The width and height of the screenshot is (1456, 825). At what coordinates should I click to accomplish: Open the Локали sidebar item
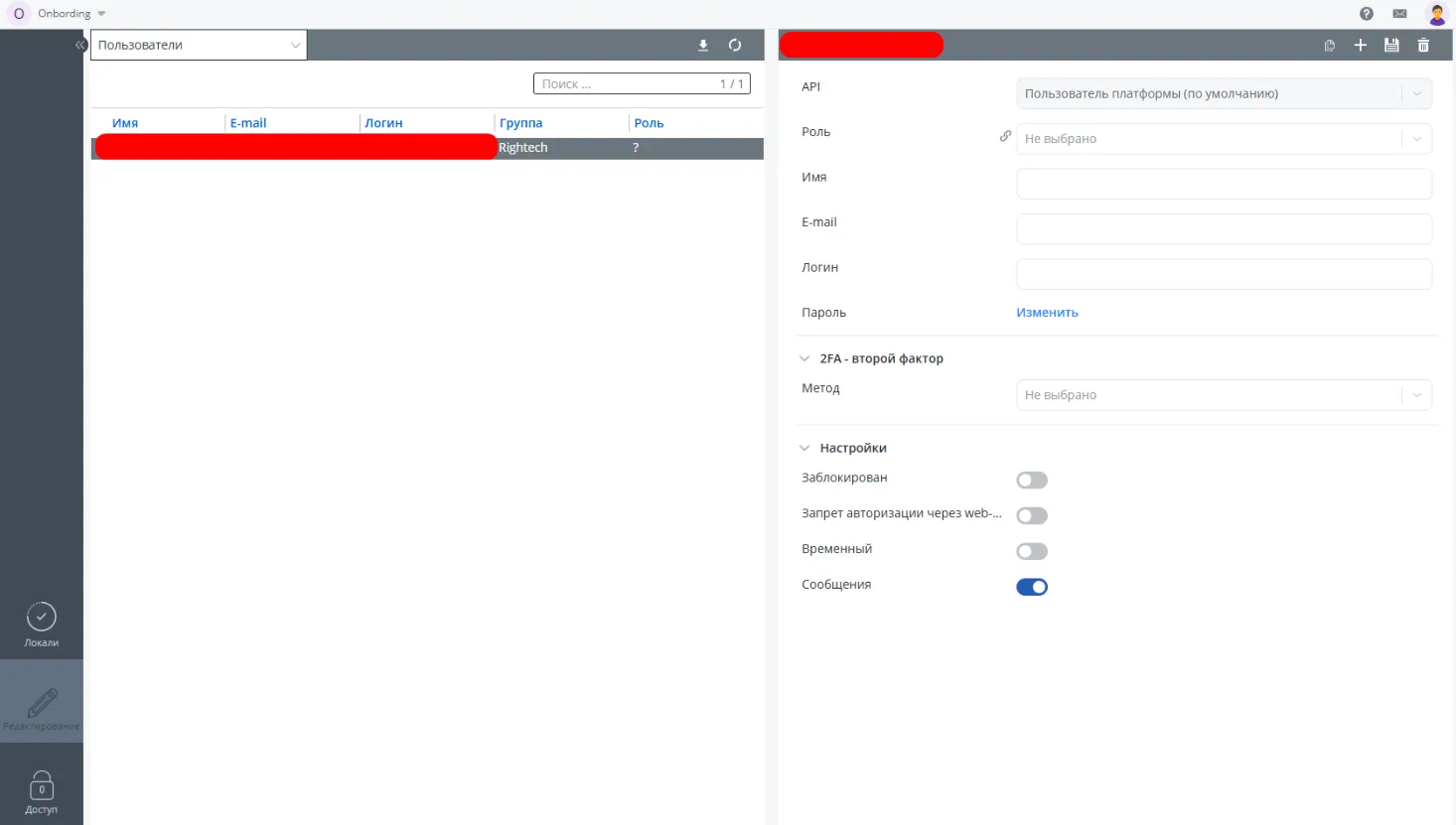click(42, 624)
